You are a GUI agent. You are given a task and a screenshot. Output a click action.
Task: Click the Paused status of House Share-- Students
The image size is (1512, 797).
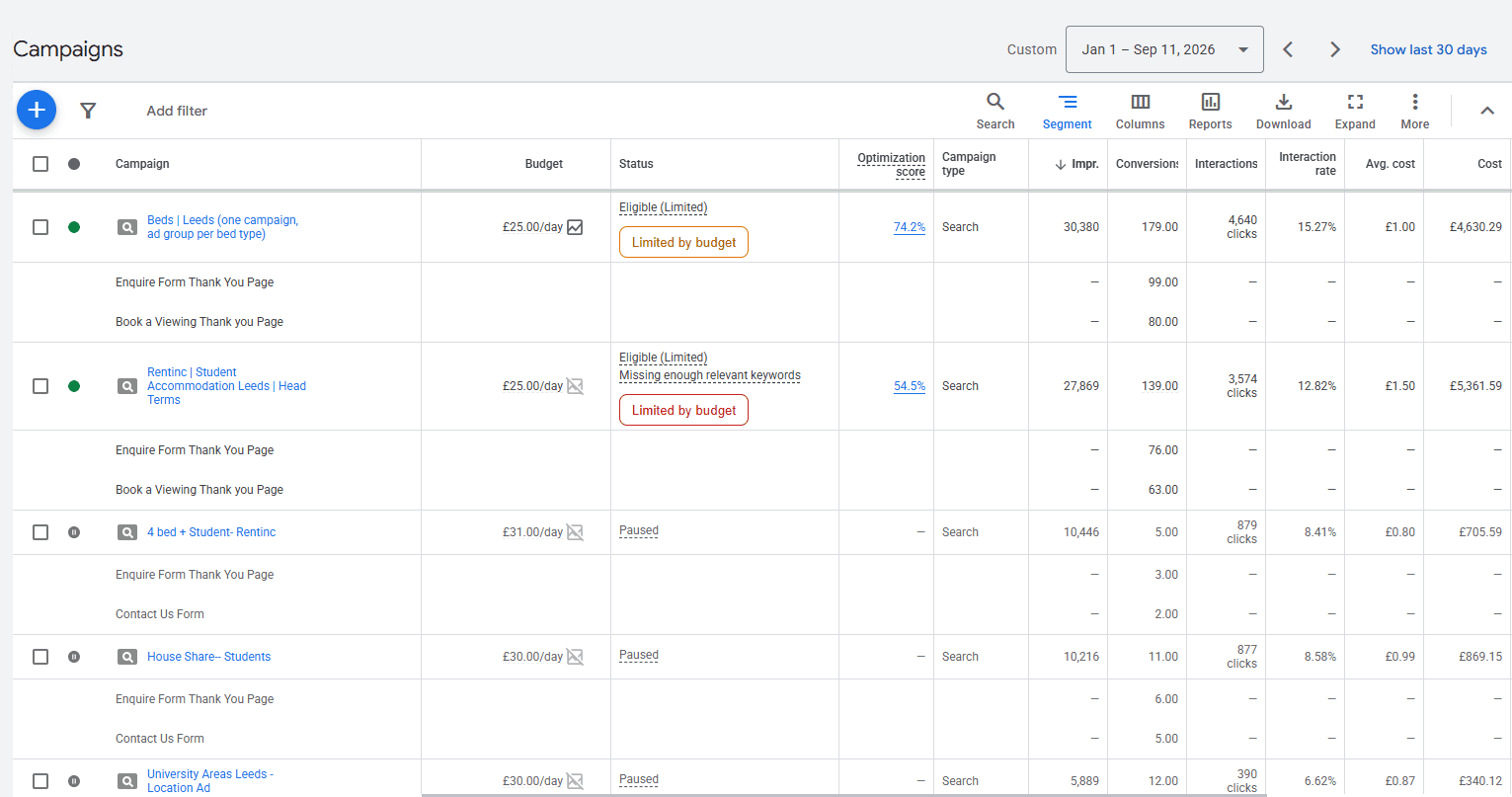639,655
